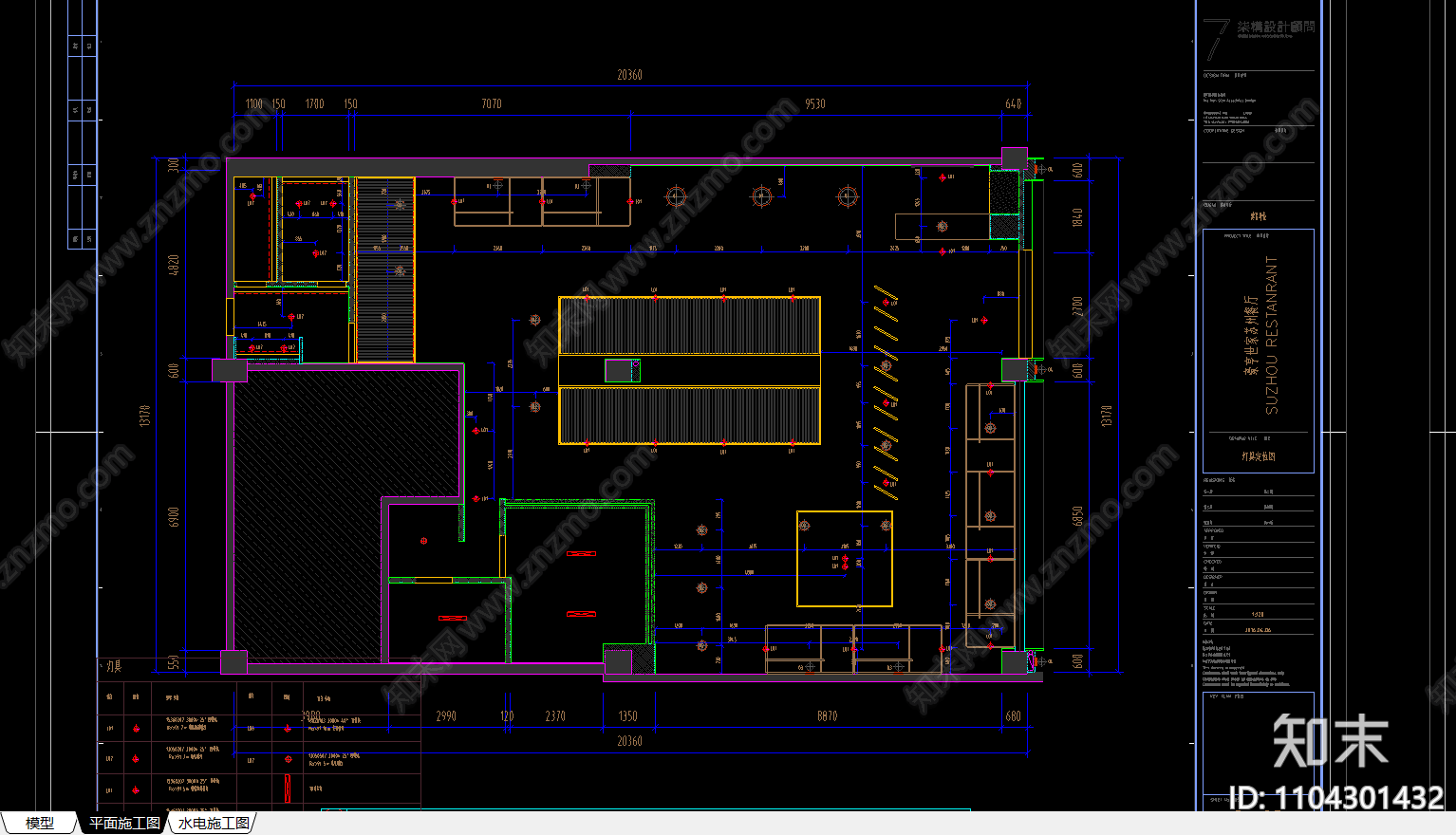The width and height of the screenshot is (1456, 835).
Task: Switch to the 模型 layout tab
Action: pos(39,824)
